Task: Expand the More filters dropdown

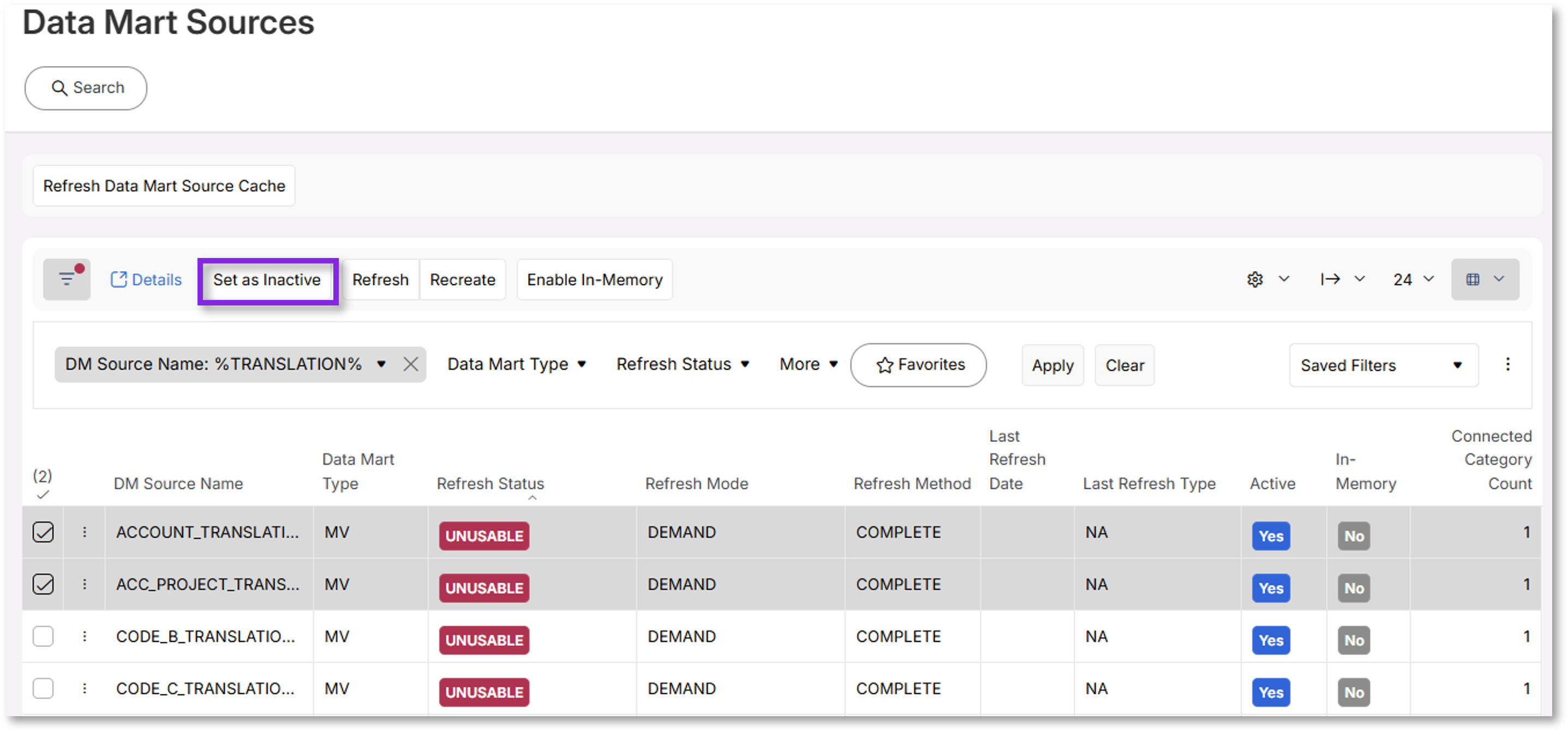Action: point(809,364)
